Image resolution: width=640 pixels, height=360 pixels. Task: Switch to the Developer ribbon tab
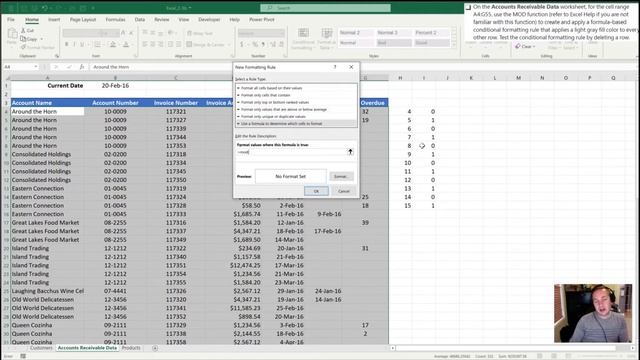point(209,20)
